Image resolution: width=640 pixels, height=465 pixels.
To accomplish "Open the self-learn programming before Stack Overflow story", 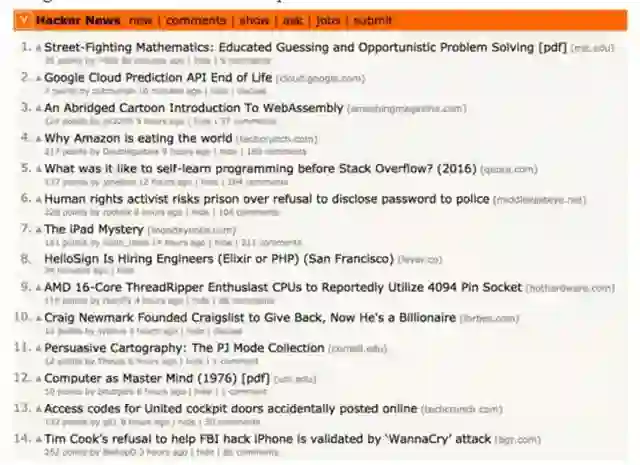I will pos(260,169).
